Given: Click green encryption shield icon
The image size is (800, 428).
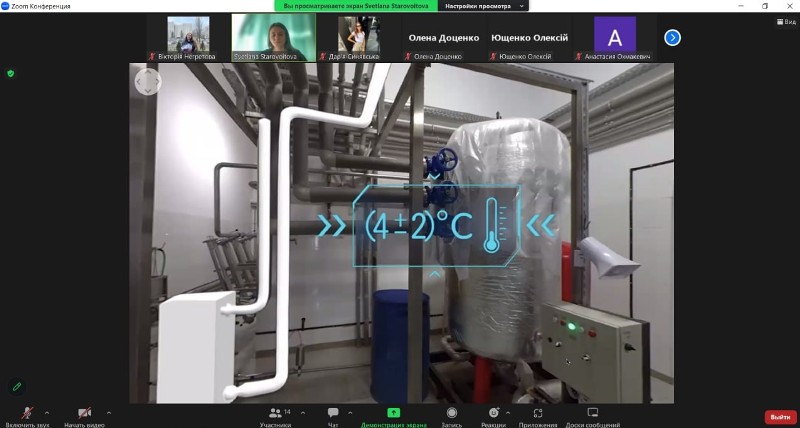Looking at the screenshot, I should point(11,73).
